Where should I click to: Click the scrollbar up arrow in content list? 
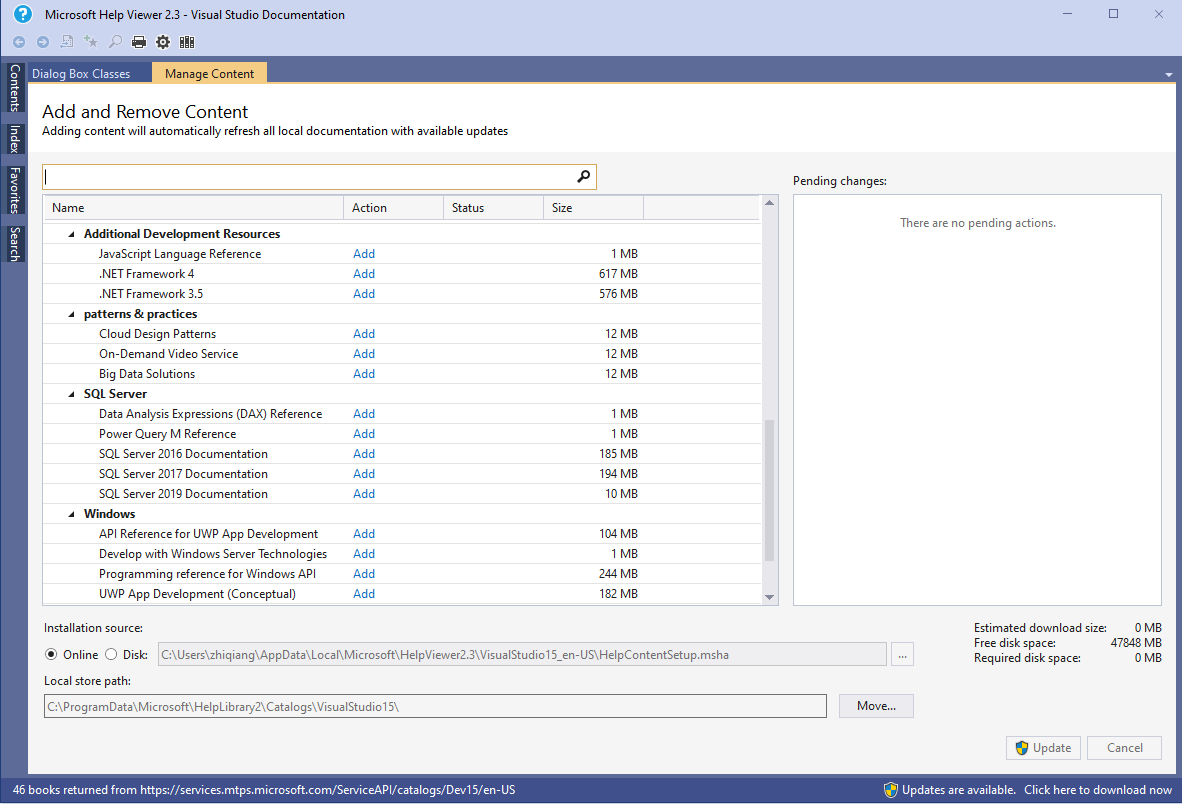tap(769, 203)
